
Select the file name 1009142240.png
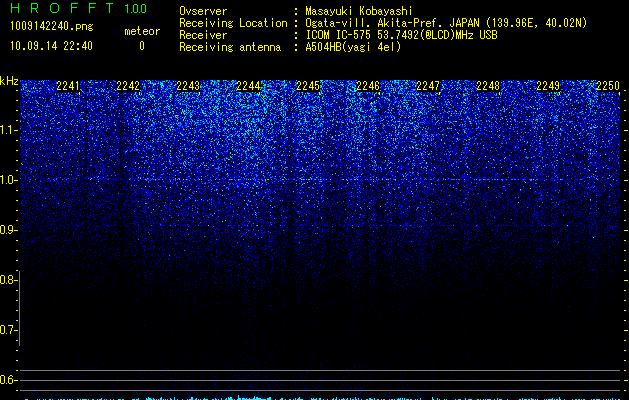point(51,26)
